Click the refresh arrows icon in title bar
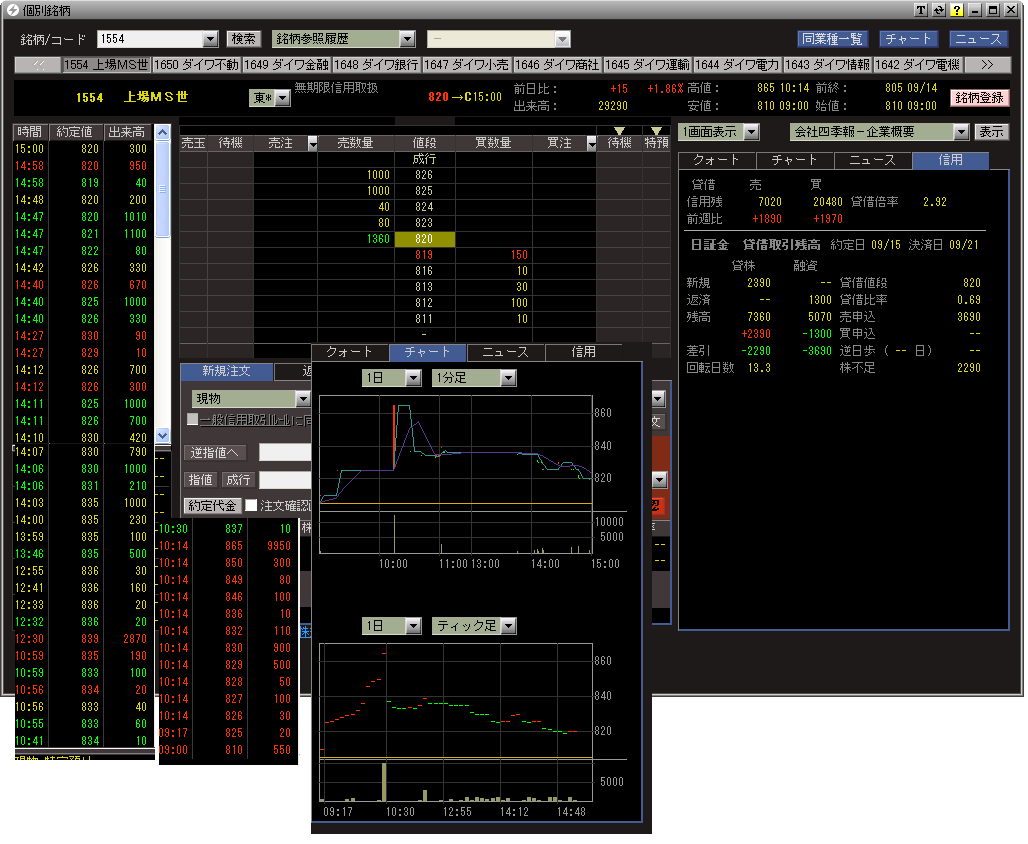The height and width of the screenshot is (844, 1028). pos(938,10)
